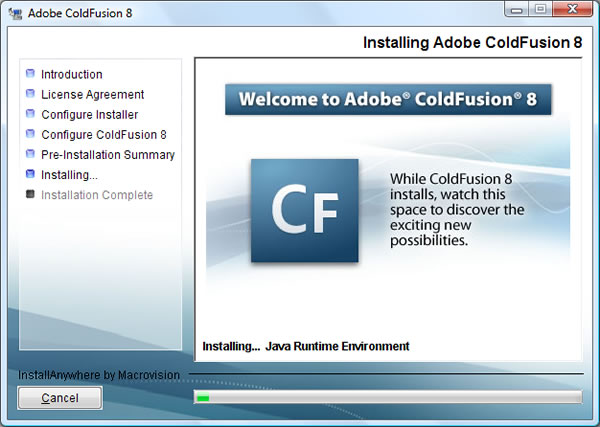Click the installer icon in title bar
Screen dimensions: 600x427
click(16, 13)
